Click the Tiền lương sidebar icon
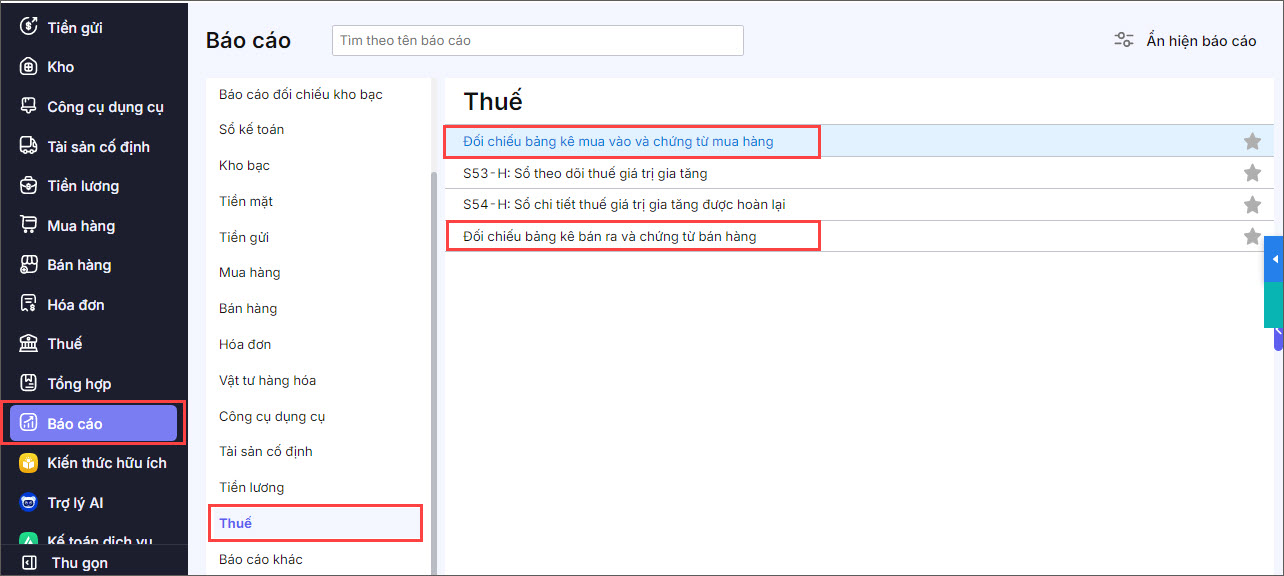Screen dimensions: 1284x576 29,186
